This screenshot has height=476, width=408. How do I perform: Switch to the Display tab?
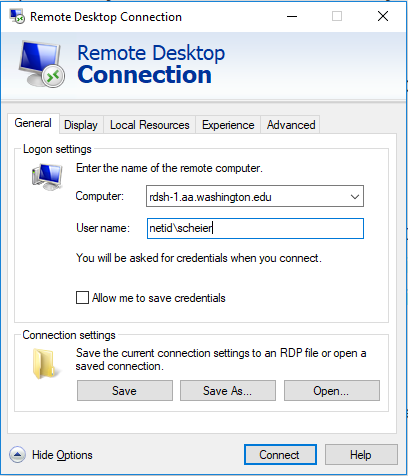point(81,125)
